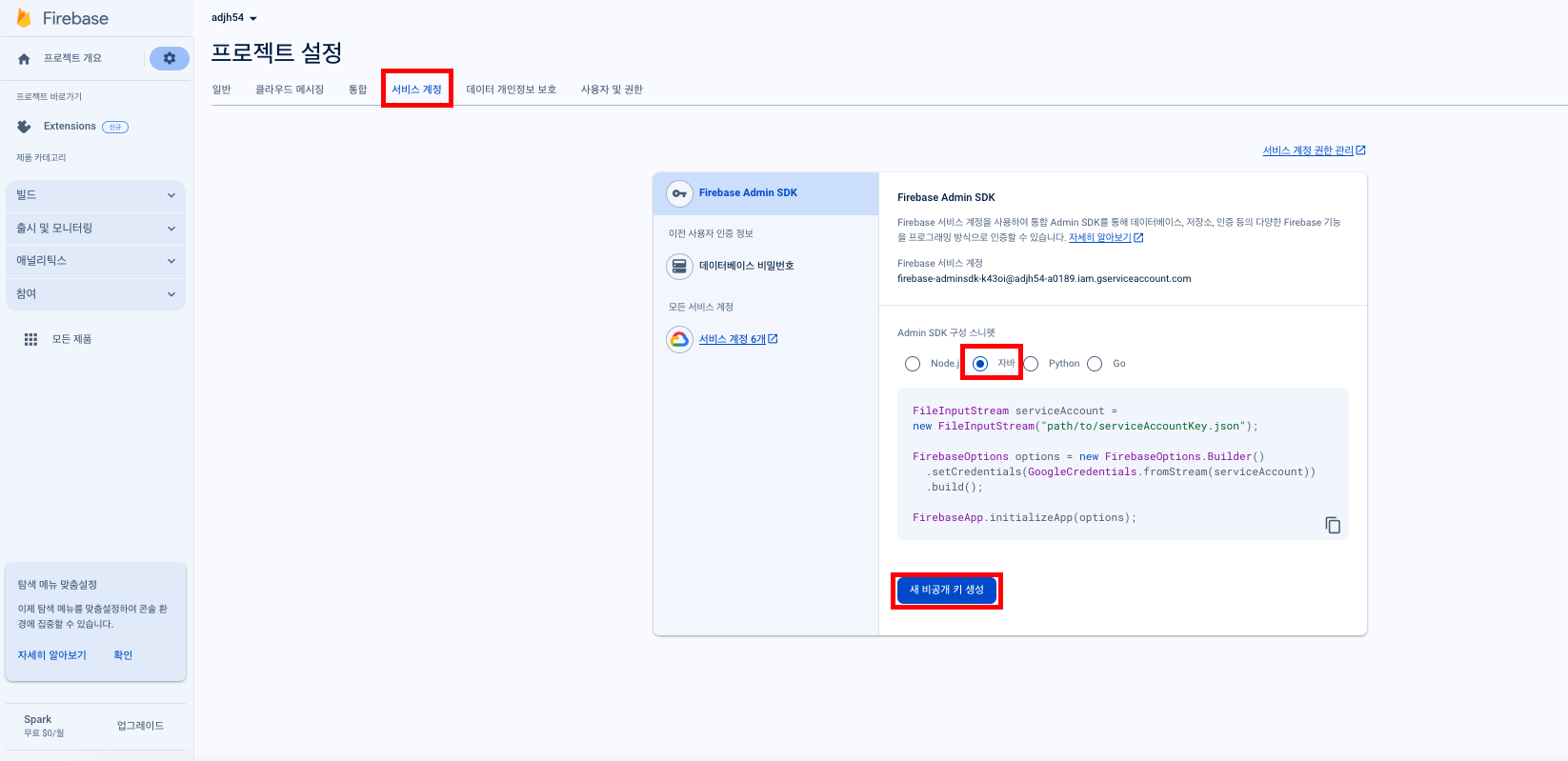This screenshot has height=761, width=1568.
Task: Click the Firebase Admin SDK key icon
Action: [679, 193]
